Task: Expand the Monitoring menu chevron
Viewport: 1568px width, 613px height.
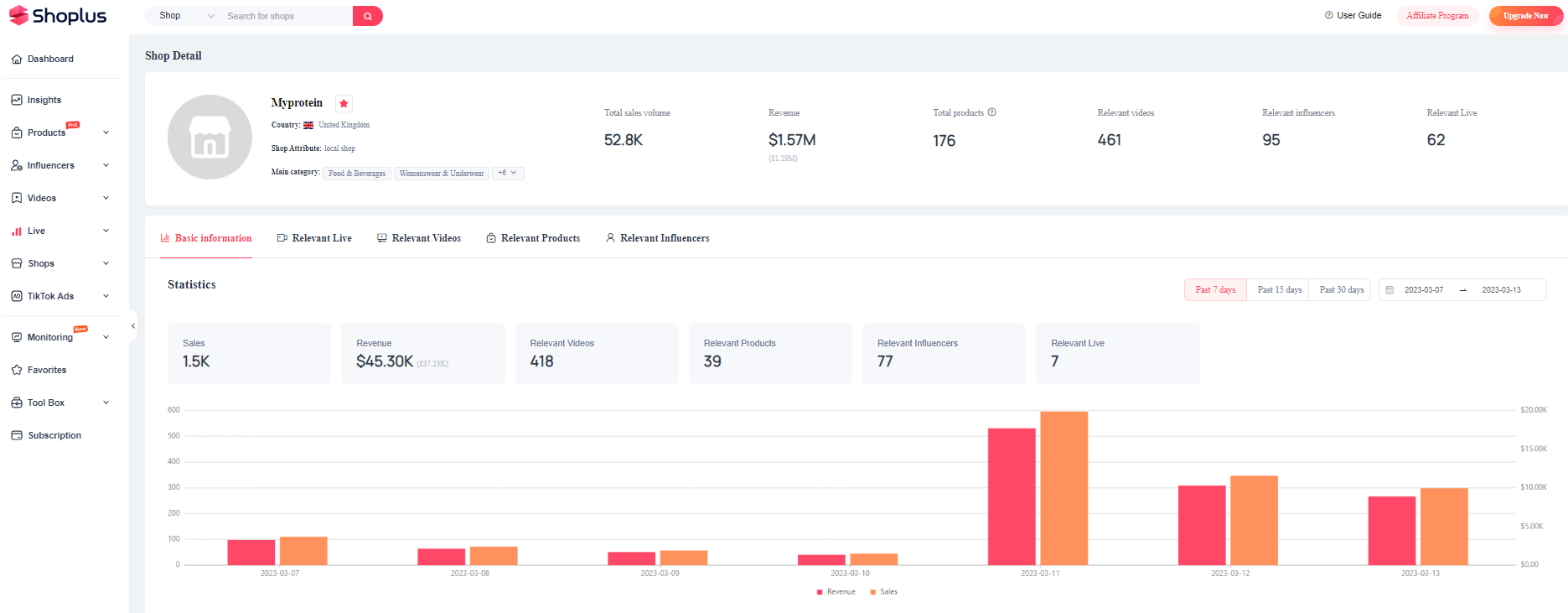Action: point(106,337)
